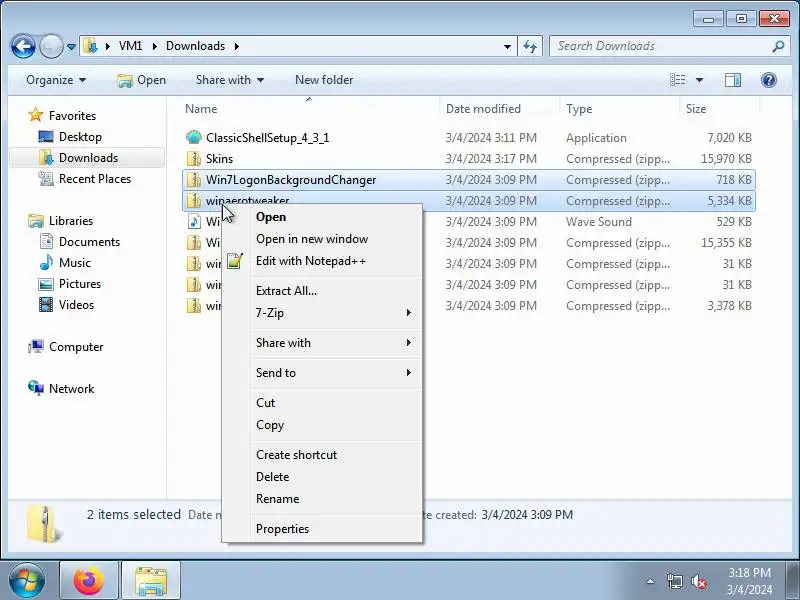Show hidden tray icons arrow
This screenshot has width=800, height=600.
click(651, 581)
